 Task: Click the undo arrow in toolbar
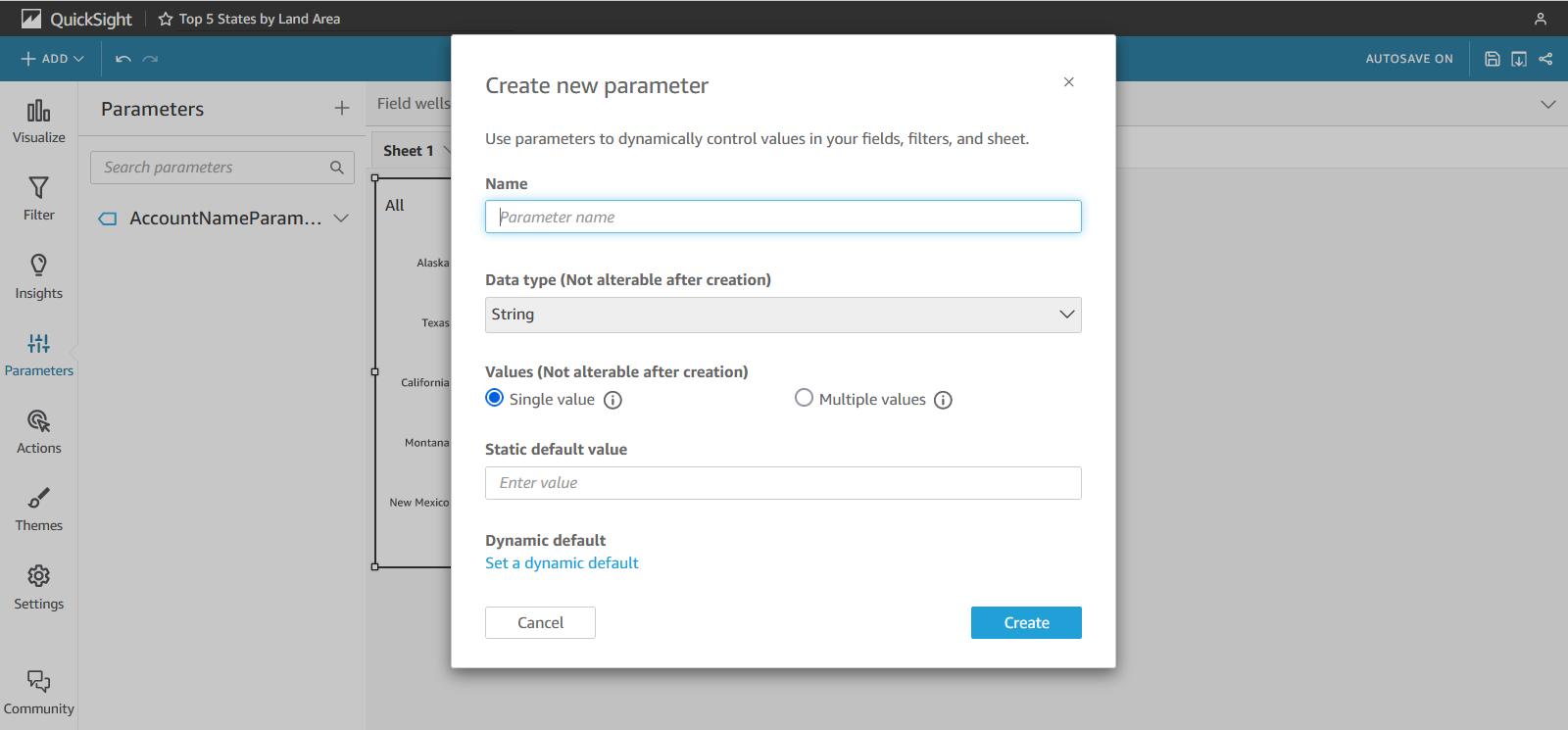[123, 59]
